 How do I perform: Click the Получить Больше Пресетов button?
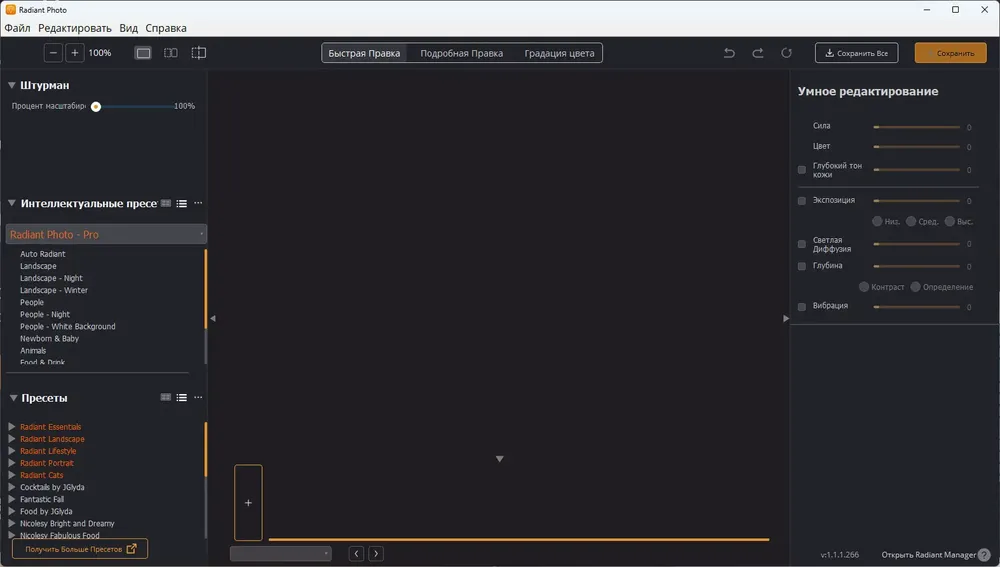pos(80,549)
